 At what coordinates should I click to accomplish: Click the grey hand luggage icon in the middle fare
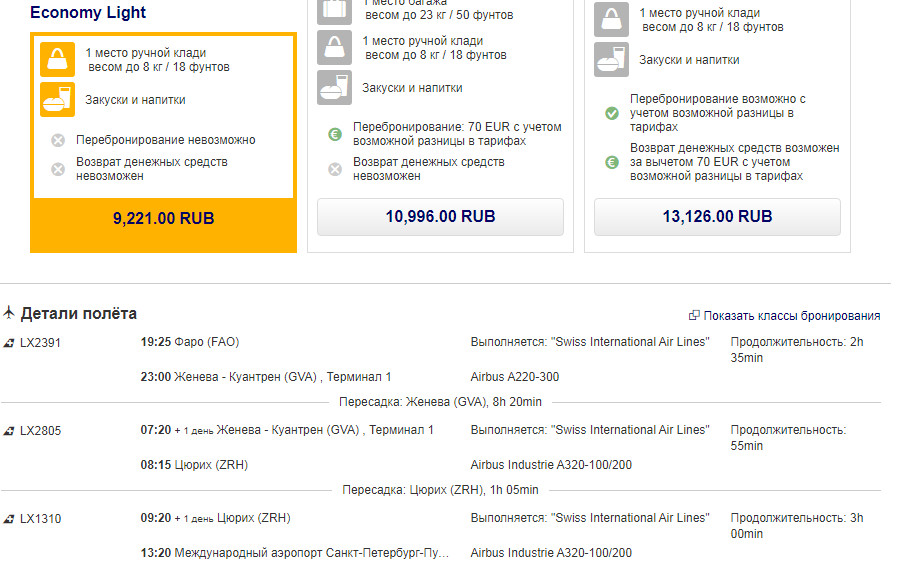(x=334, y=47)
